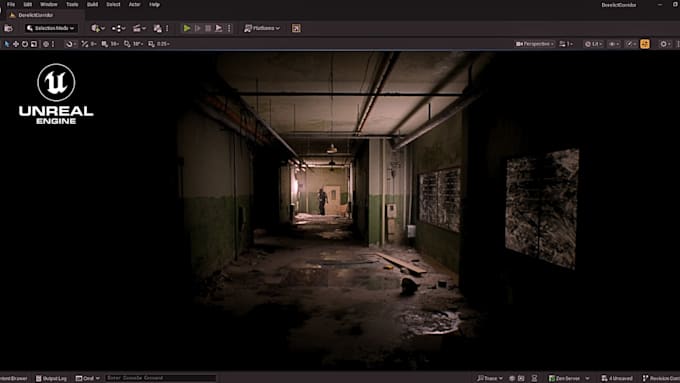This screenshot has height=383, width=680.
Task: Play the level in editor
Action: coord(187,28)
